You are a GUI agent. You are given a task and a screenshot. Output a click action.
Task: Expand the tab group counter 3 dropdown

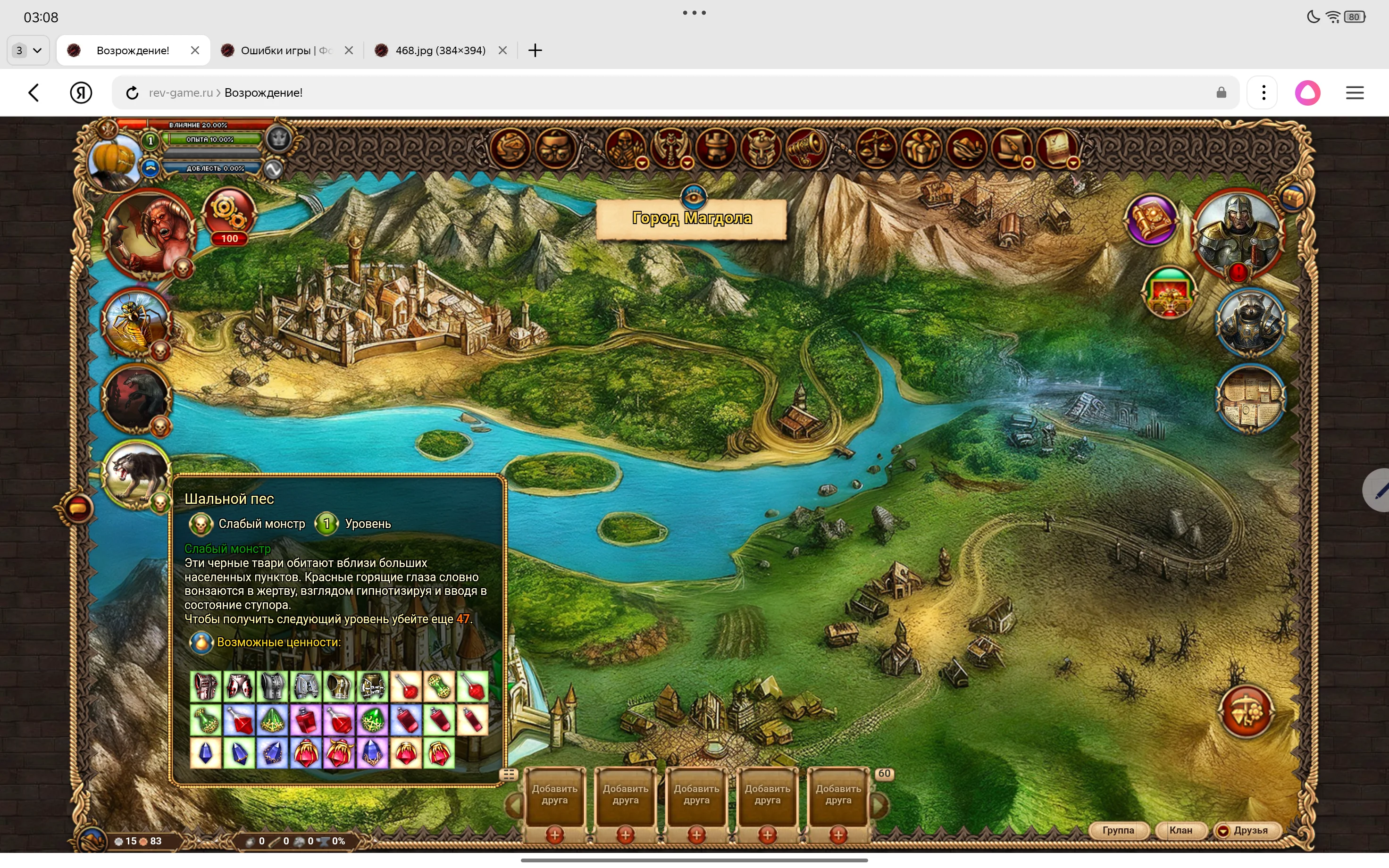point(28,50)
